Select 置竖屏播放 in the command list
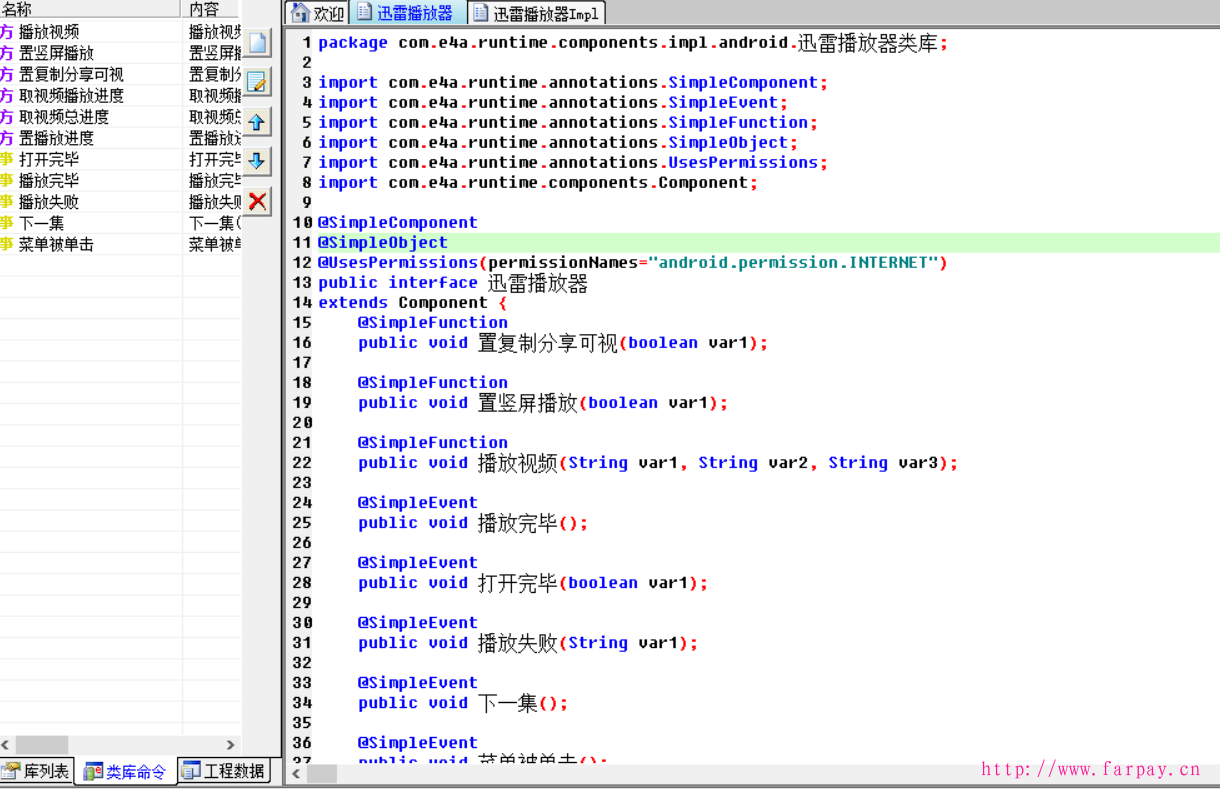This screenshot has width=1220, height=796. pyautogui.click(x=57, y=53)
